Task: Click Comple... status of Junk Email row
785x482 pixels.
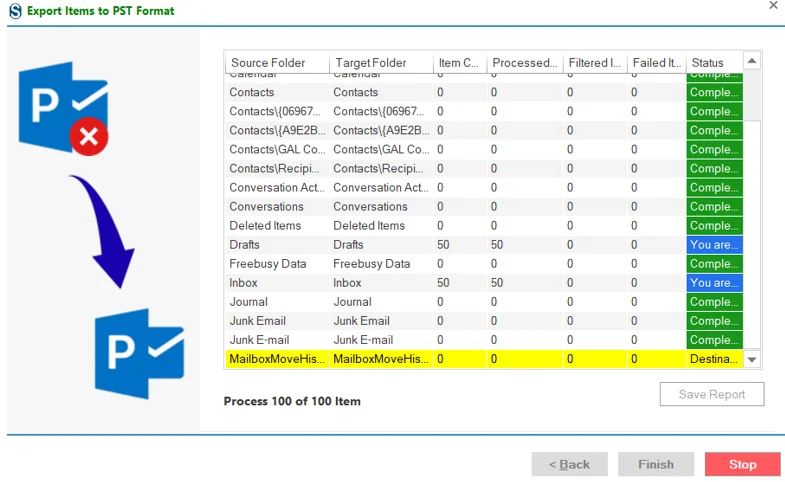Action: 714,320
